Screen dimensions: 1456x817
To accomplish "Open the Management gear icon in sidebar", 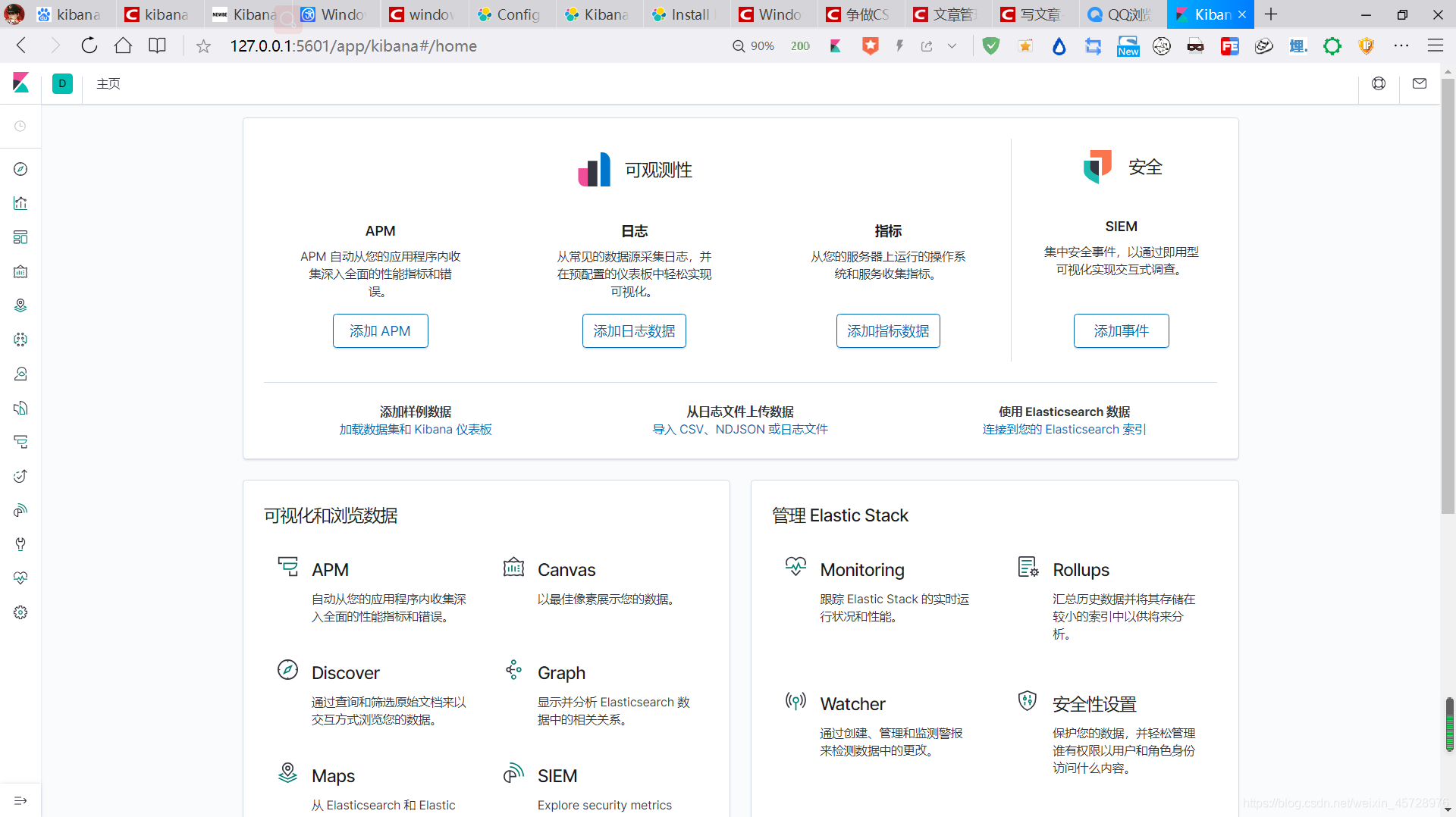I will pyautogui.click(x=20, y=612).
